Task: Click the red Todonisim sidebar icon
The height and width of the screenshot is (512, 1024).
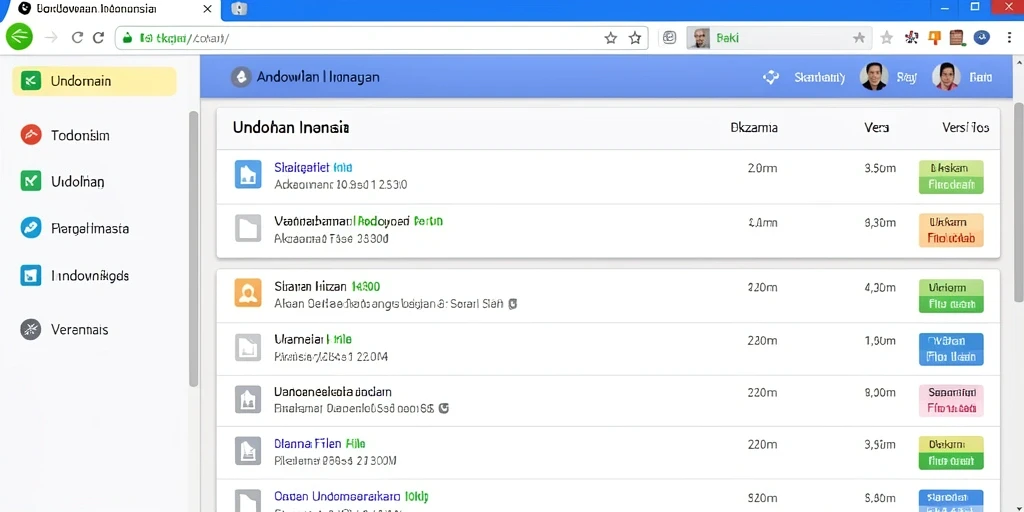Action: click(31, 135)
